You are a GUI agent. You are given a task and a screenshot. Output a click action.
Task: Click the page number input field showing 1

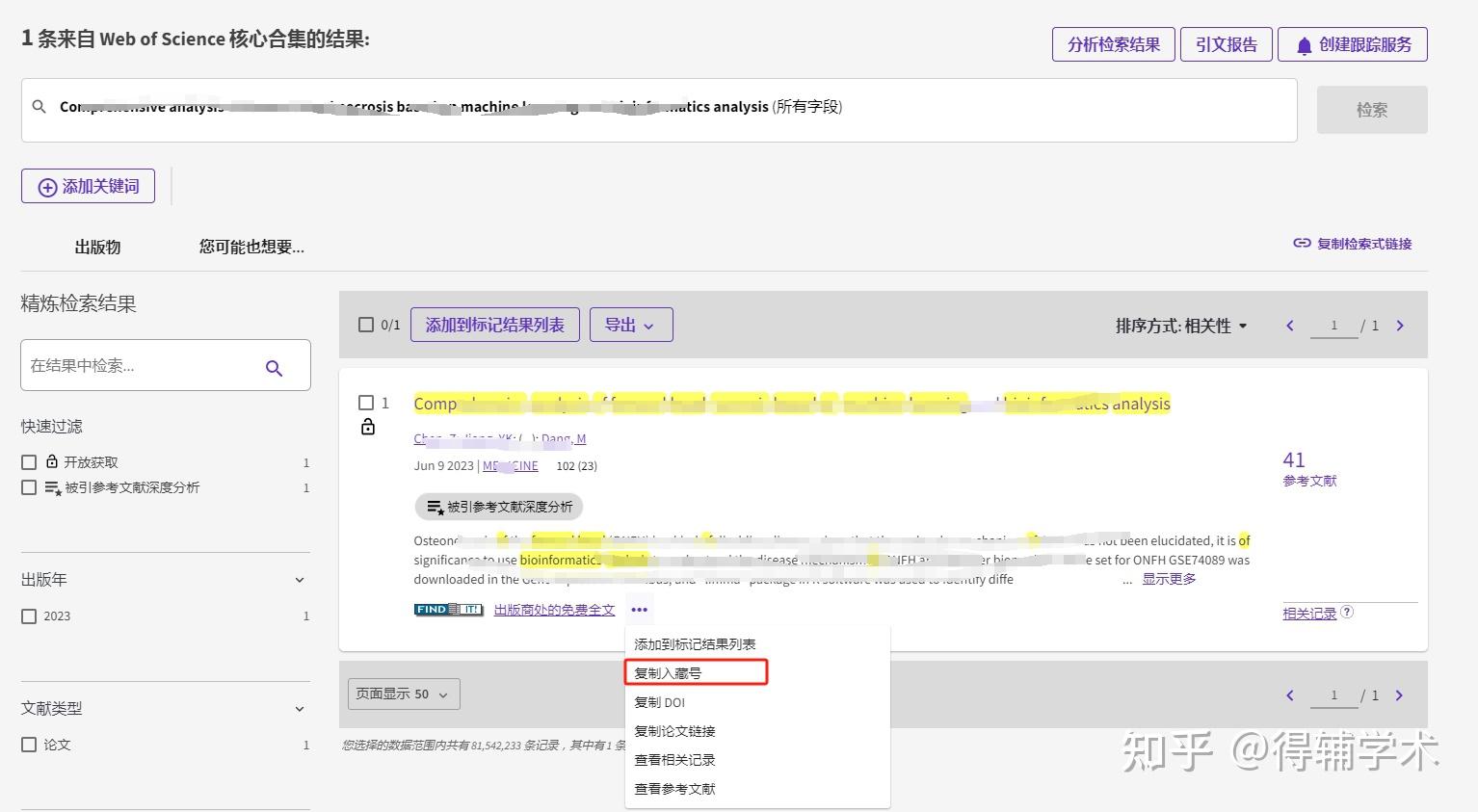click(x=1334, y=325)
